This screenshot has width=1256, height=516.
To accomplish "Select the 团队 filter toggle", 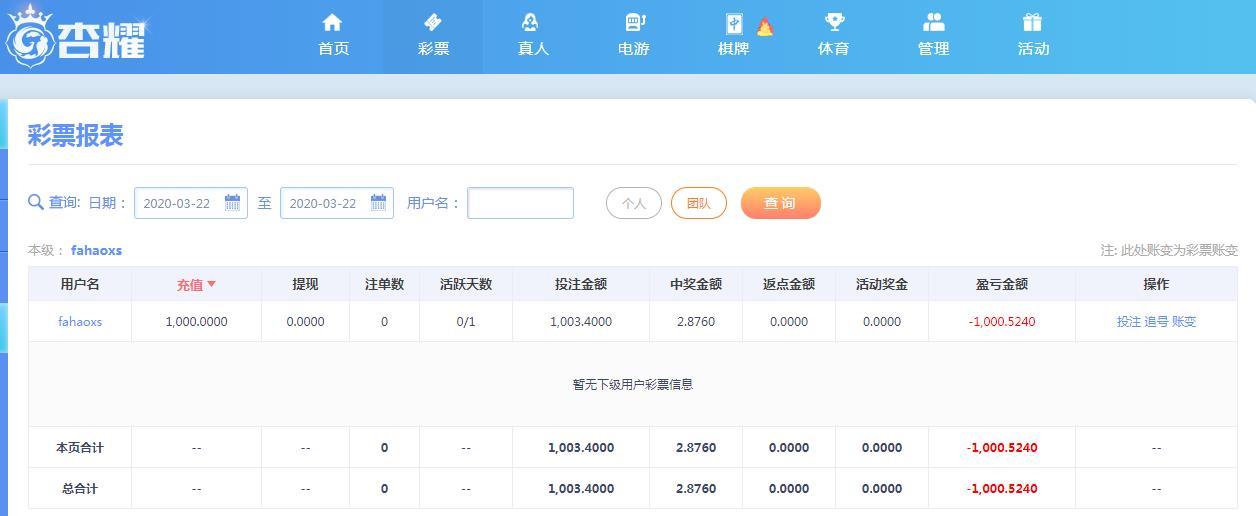I will pos(699,203).
